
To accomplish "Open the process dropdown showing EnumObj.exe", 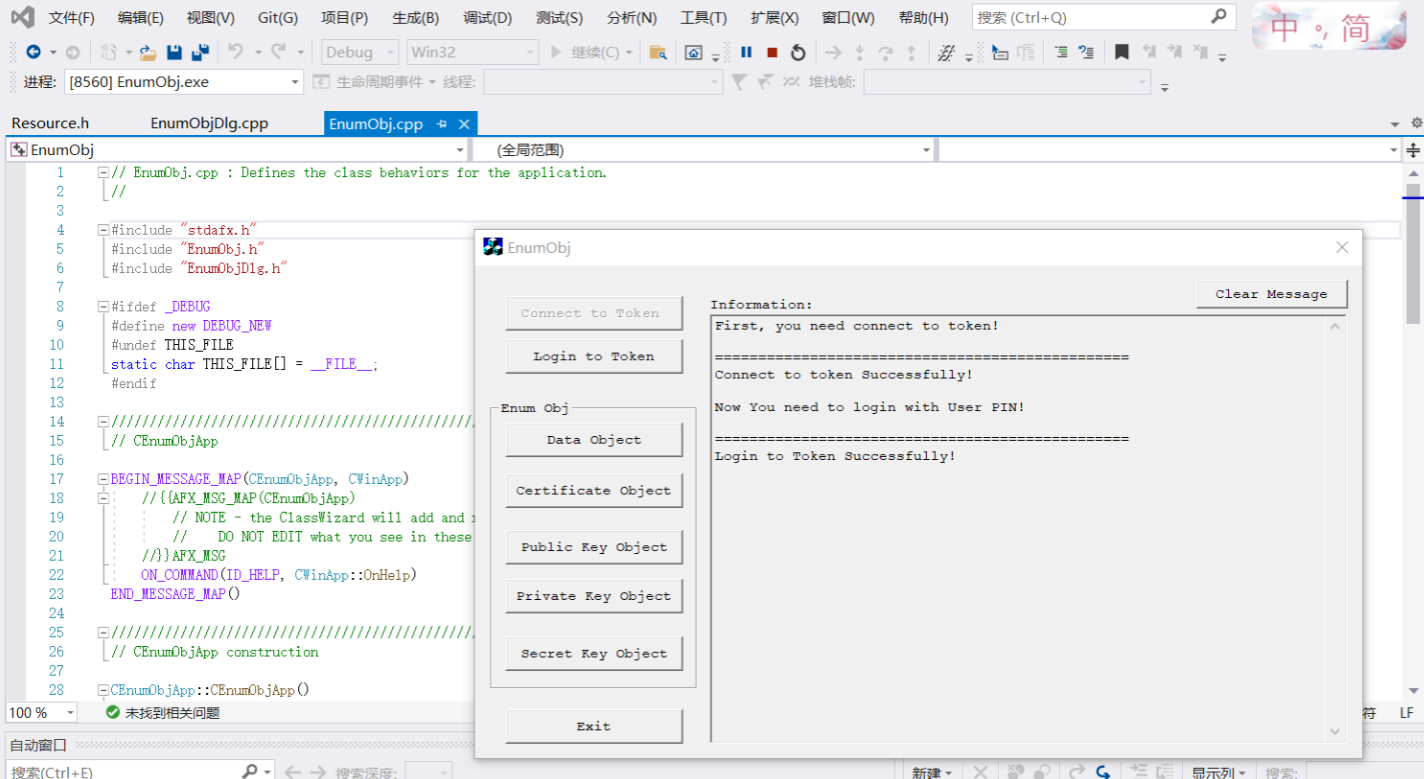I will point(295,82).
